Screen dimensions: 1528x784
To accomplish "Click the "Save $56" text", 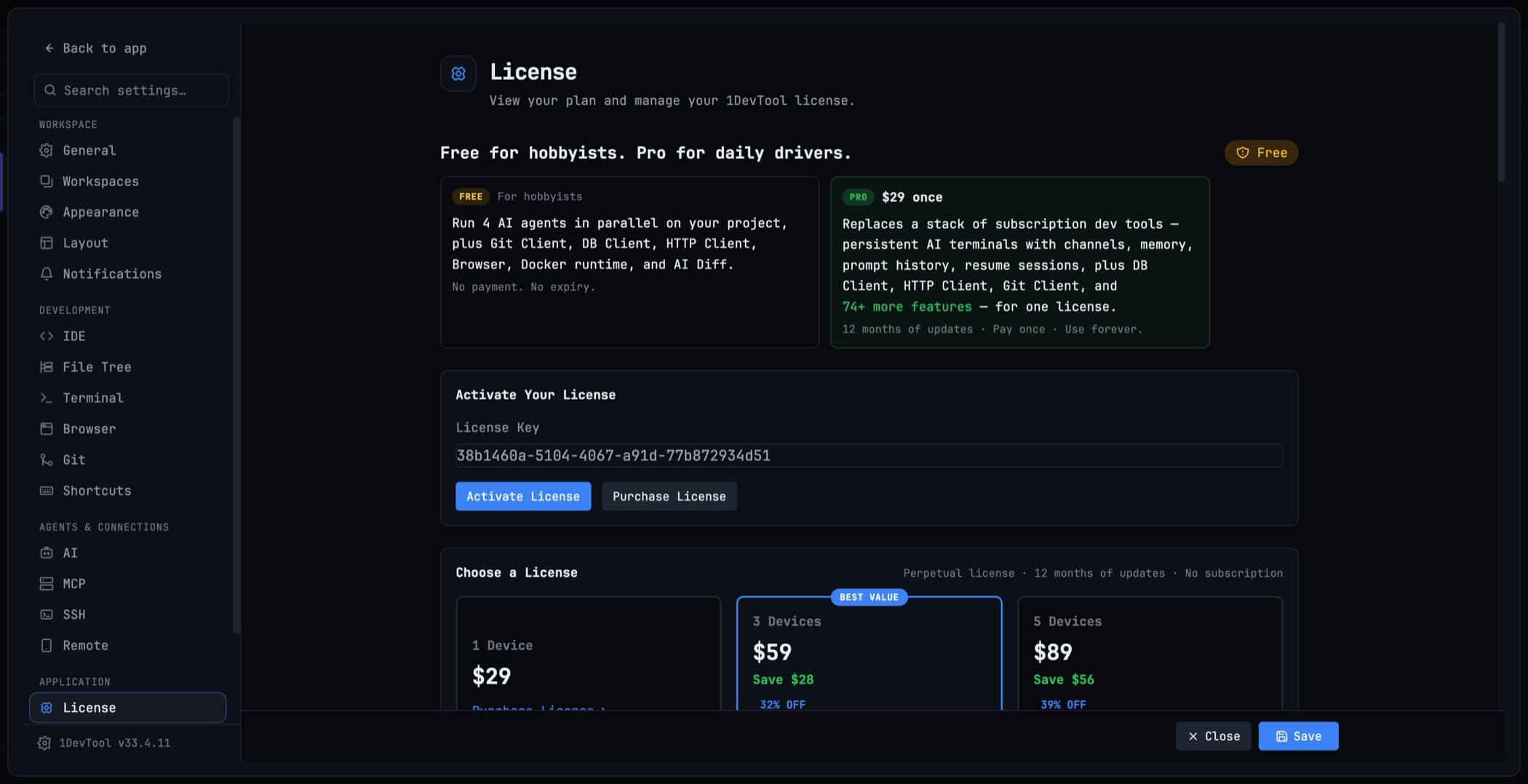I will point(1064,679).
